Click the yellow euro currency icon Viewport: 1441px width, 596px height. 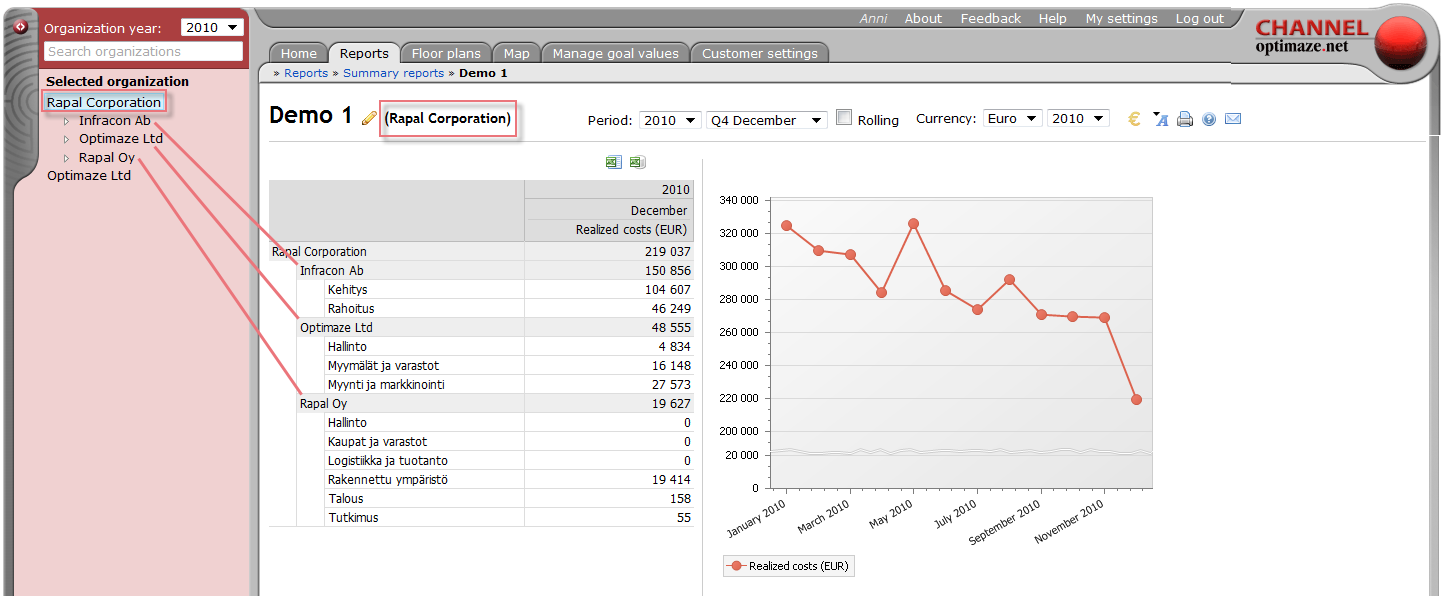click(x=1134, y=119)
